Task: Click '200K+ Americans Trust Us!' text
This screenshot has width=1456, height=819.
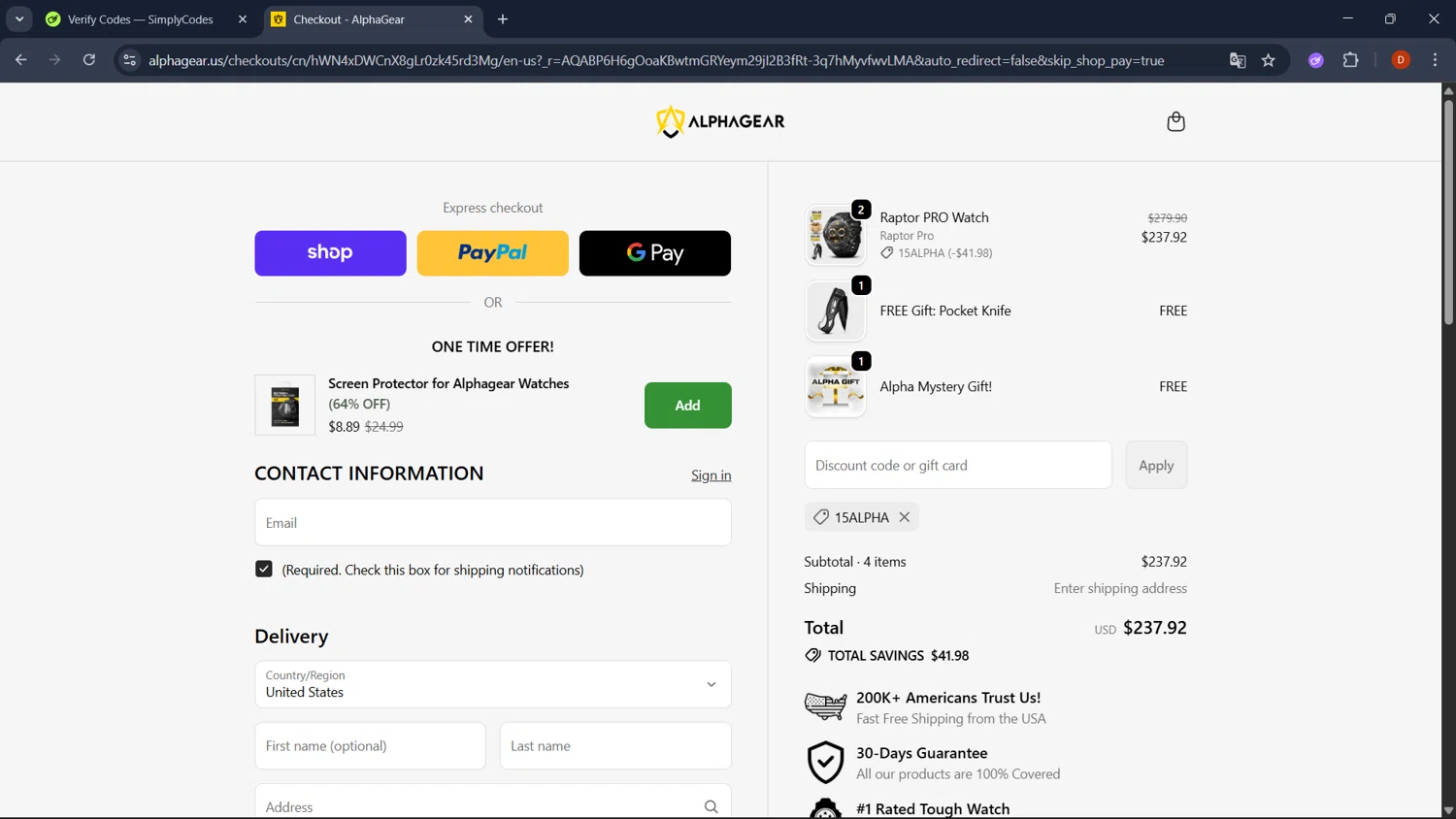Action: (x=948, y=698)
